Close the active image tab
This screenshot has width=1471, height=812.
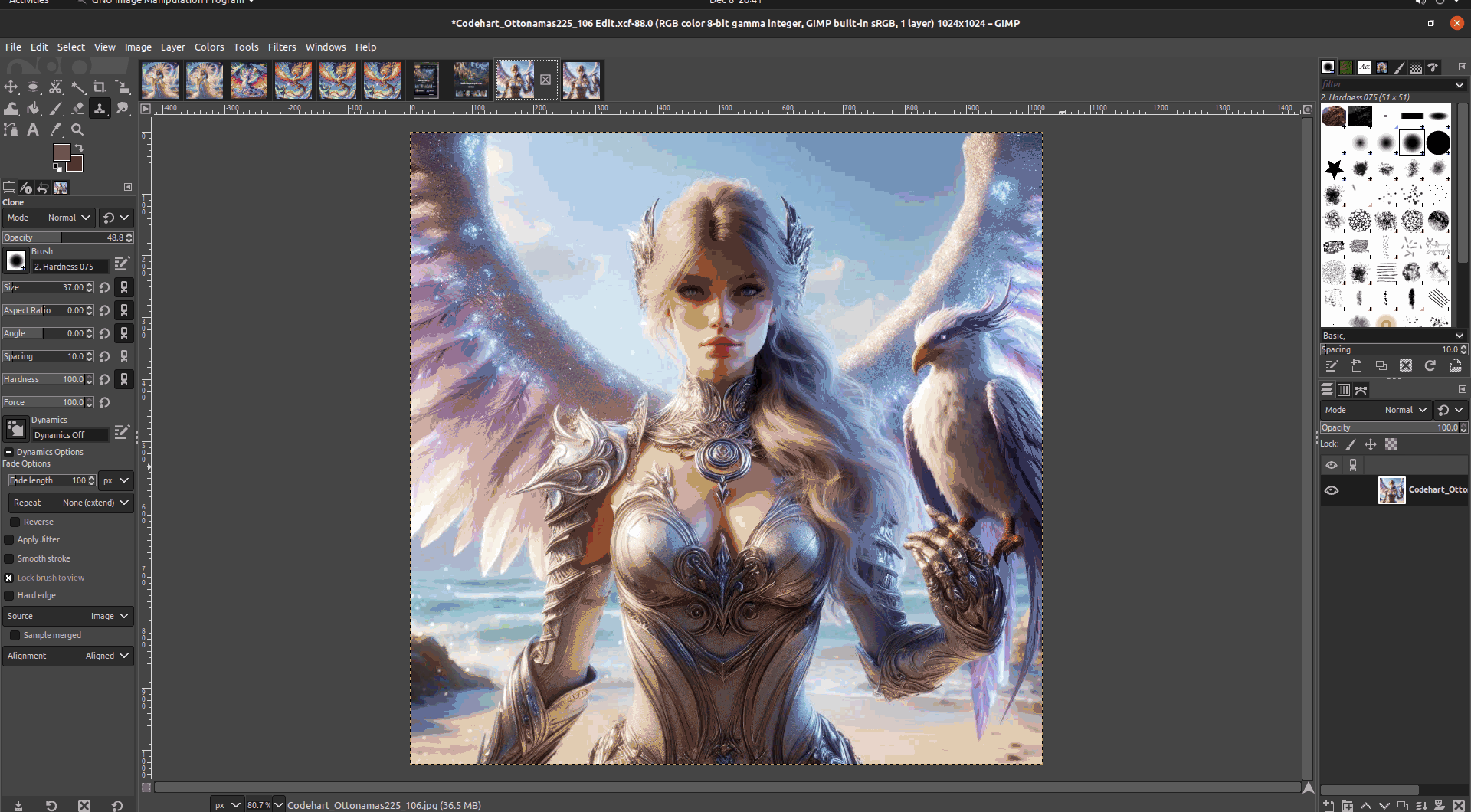[545, 80]
